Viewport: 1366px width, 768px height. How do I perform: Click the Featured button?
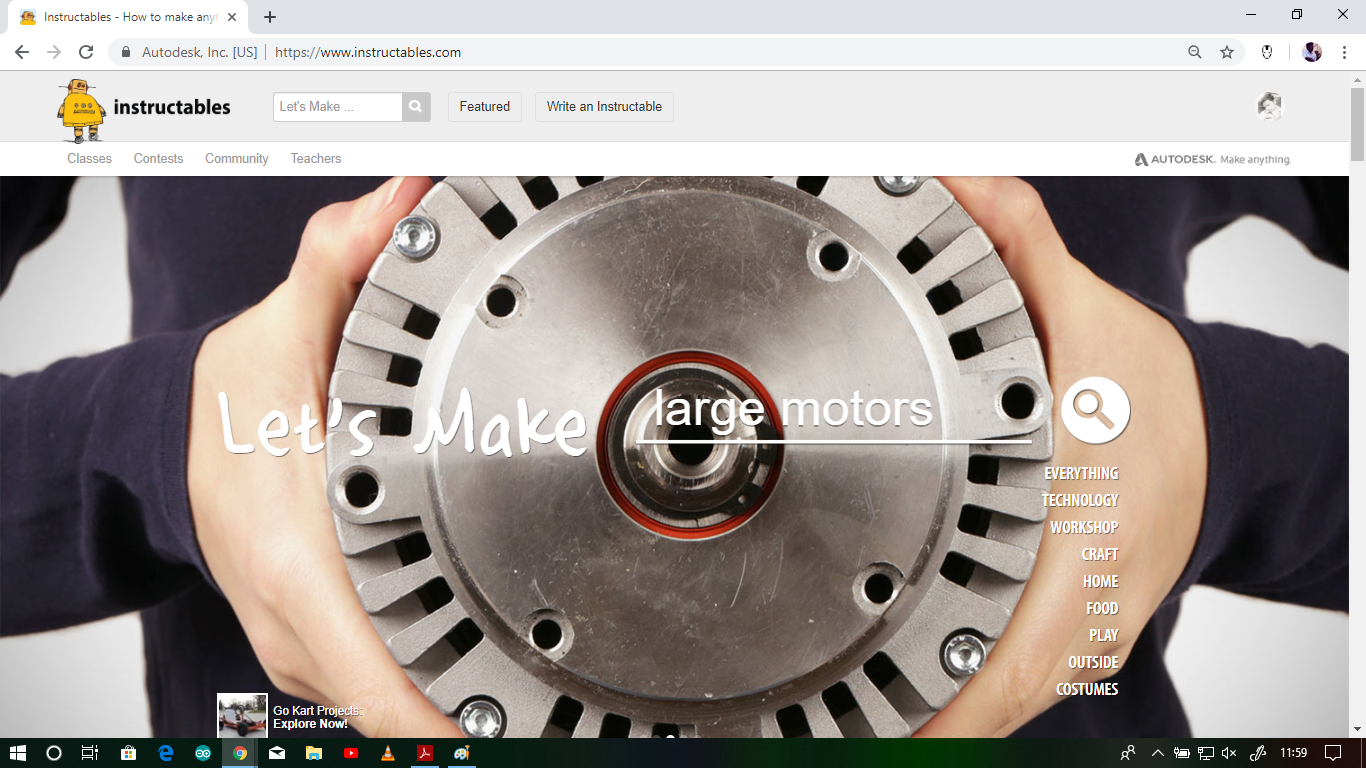[485, 107]
